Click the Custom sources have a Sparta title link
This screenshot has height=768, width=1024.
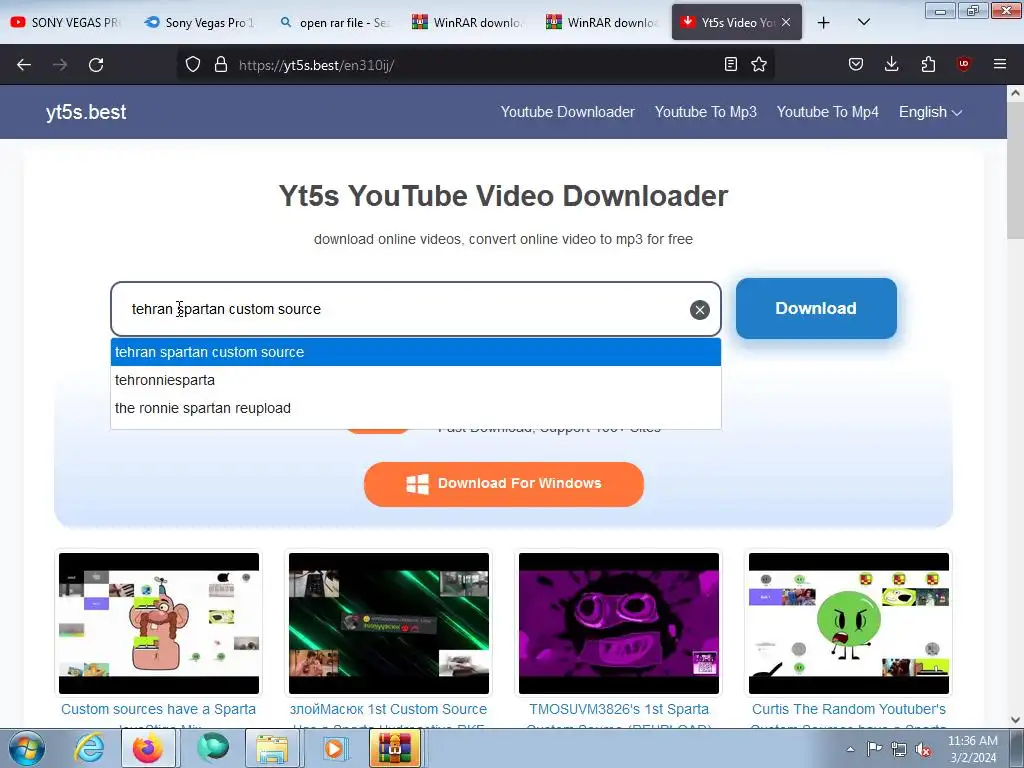pos(159,709)
